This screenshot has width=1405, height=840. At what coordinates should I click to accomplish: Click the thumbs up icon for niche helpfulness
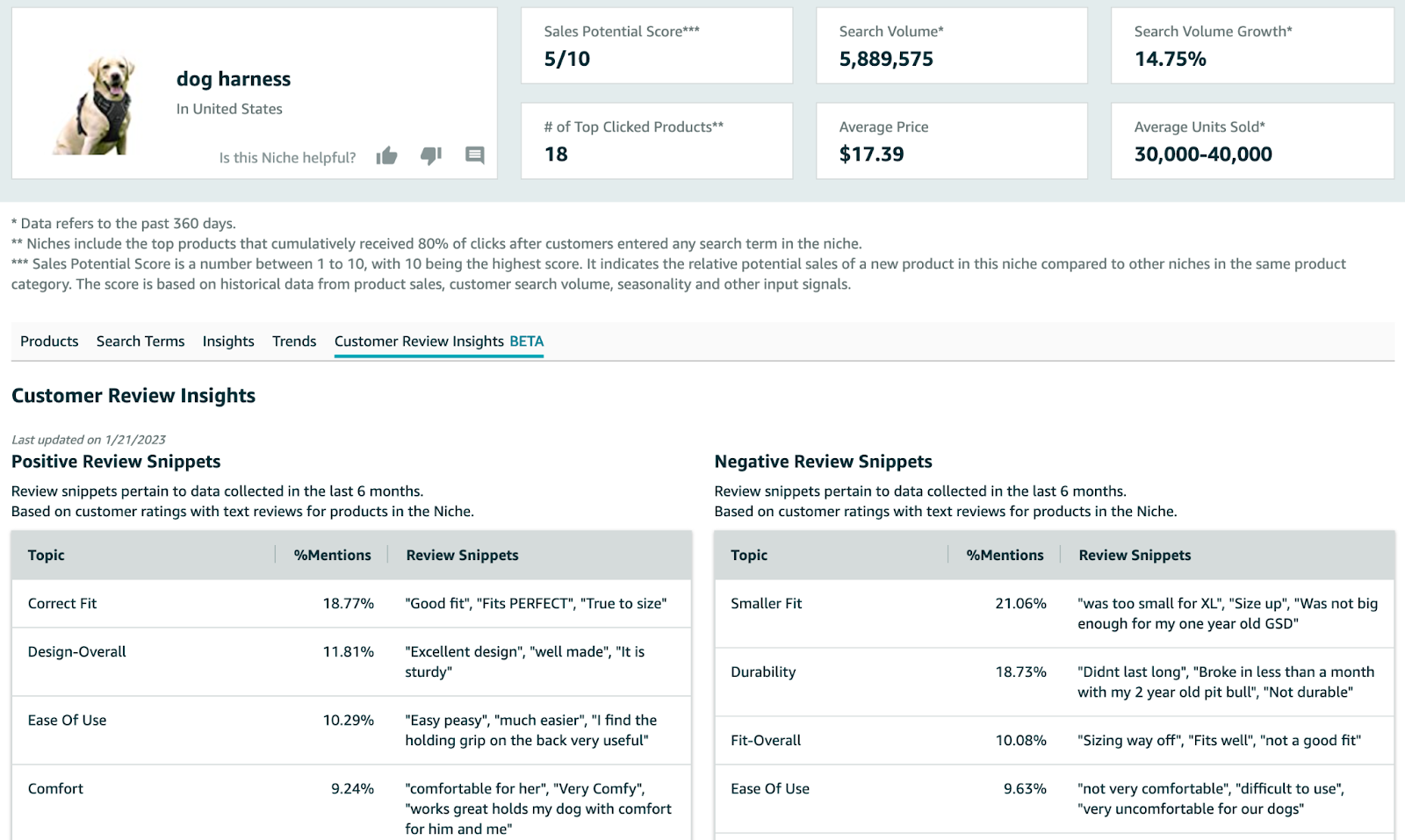[386, 156]
